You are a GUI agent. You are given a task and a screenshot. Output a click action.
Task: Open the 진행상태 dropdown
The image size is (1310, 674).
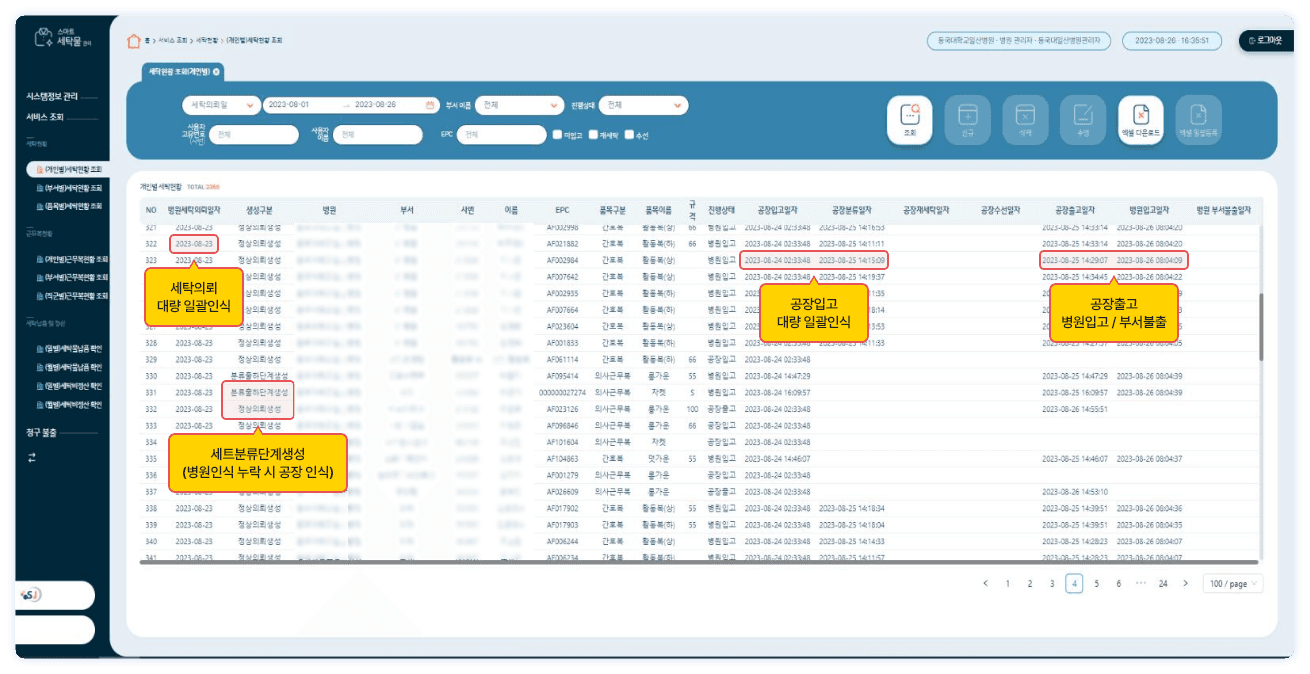(644, 105)
